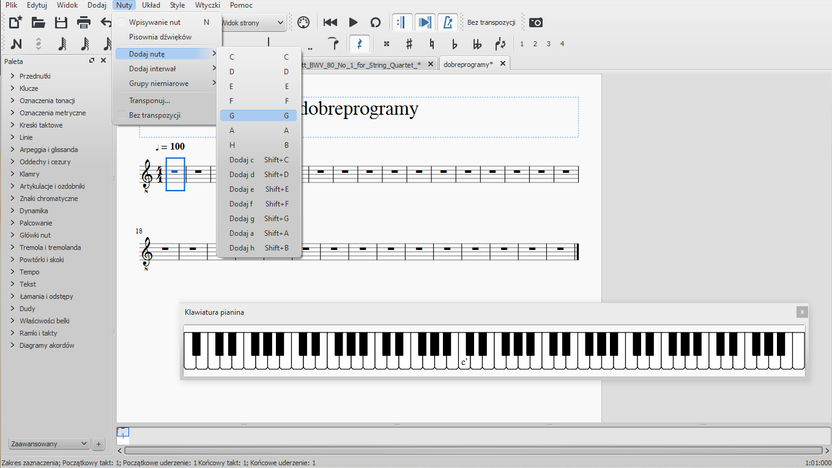Start playback with the play button
Screen dimensions: 832x468
pyautogui.click(x=353, y=22)
